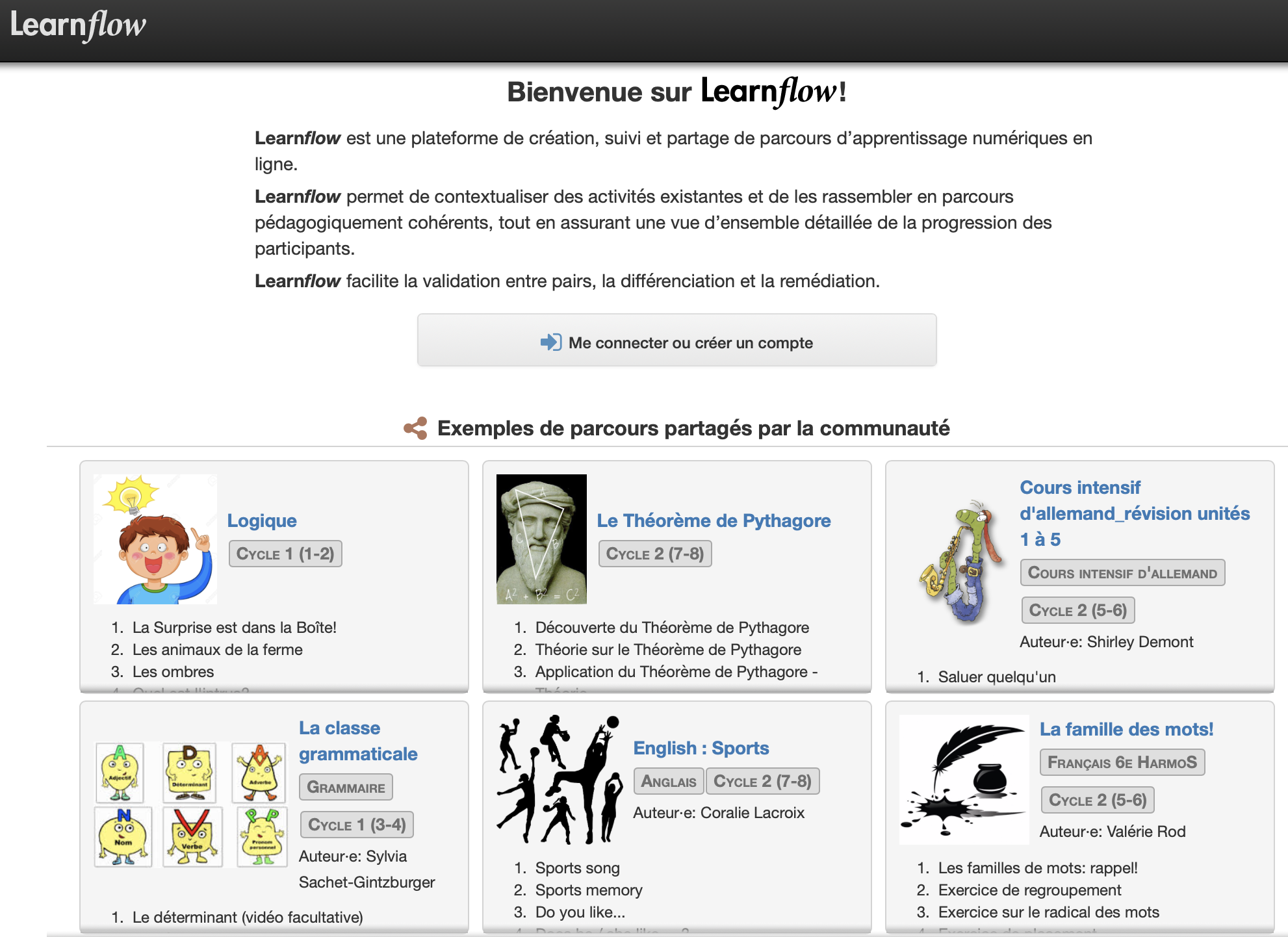Screen dimensions: 1288x937
Task: Select Cycle 2 (5-6) tag on La famille des mots
Action: [x=1098, y=800]
